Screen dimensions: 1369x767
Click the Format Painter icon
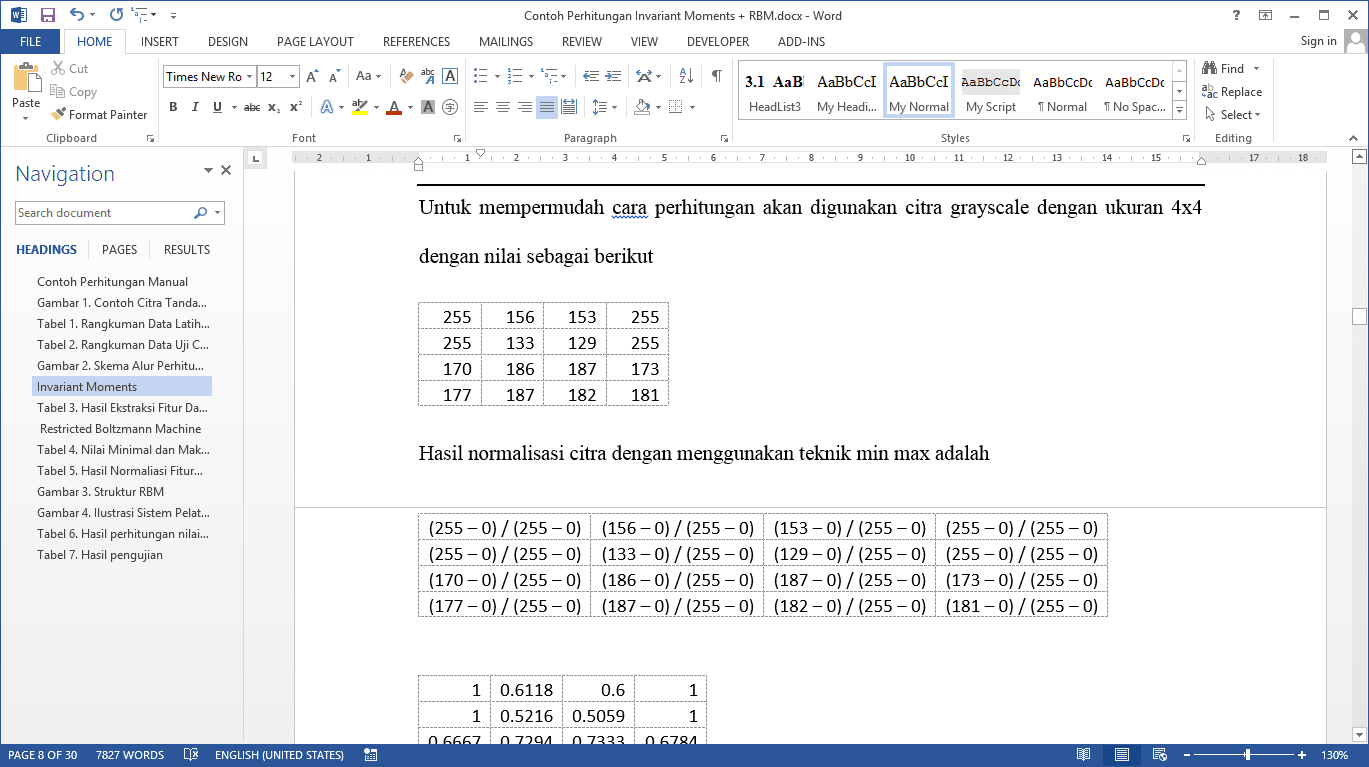[x=59, y=115]
